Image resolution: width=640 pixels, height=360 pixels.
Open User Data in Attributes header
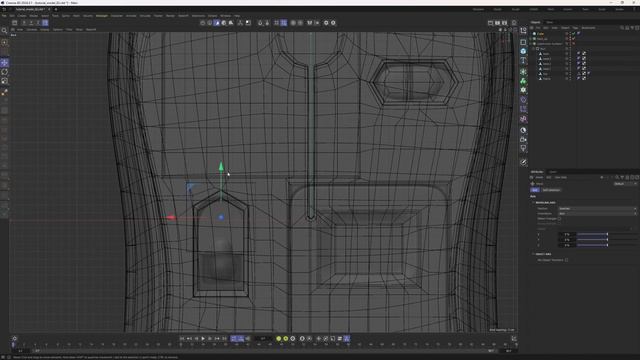coord(560,177)
